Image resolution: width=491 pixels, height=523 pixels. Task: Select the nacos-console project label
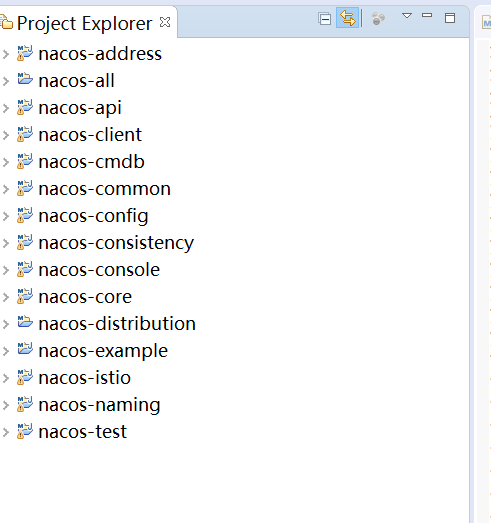tap(99, 270)
